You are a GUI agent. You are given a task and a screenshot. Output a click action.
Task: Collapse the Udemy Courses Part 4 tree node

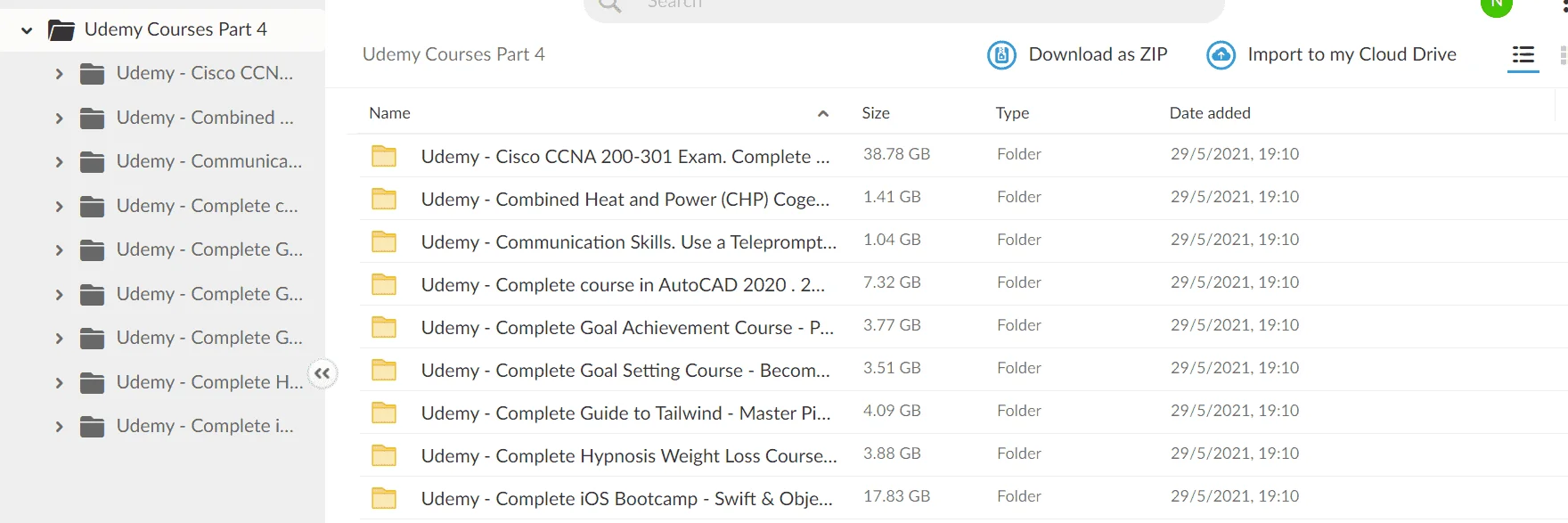point(27,30)
